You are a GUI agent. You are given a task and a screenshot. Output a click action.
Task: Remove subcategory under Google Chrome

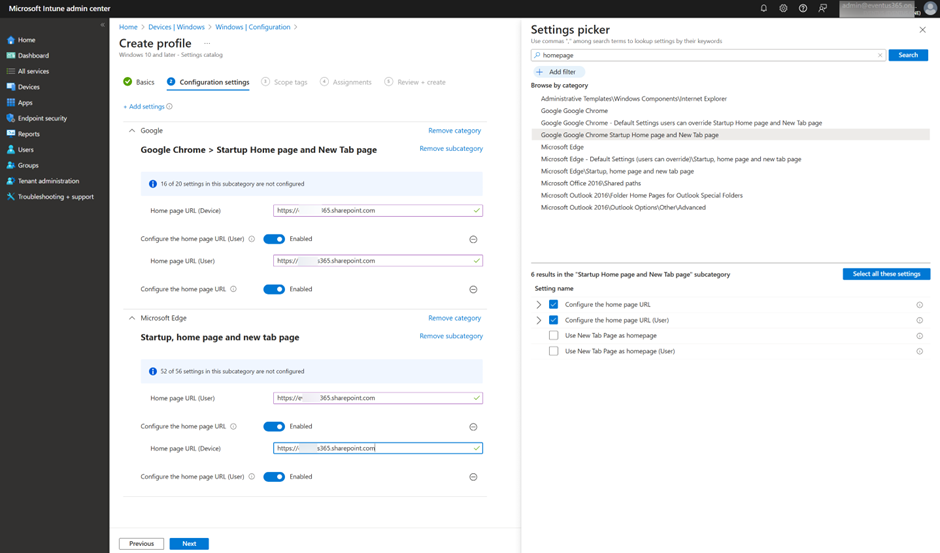(451, 148)
